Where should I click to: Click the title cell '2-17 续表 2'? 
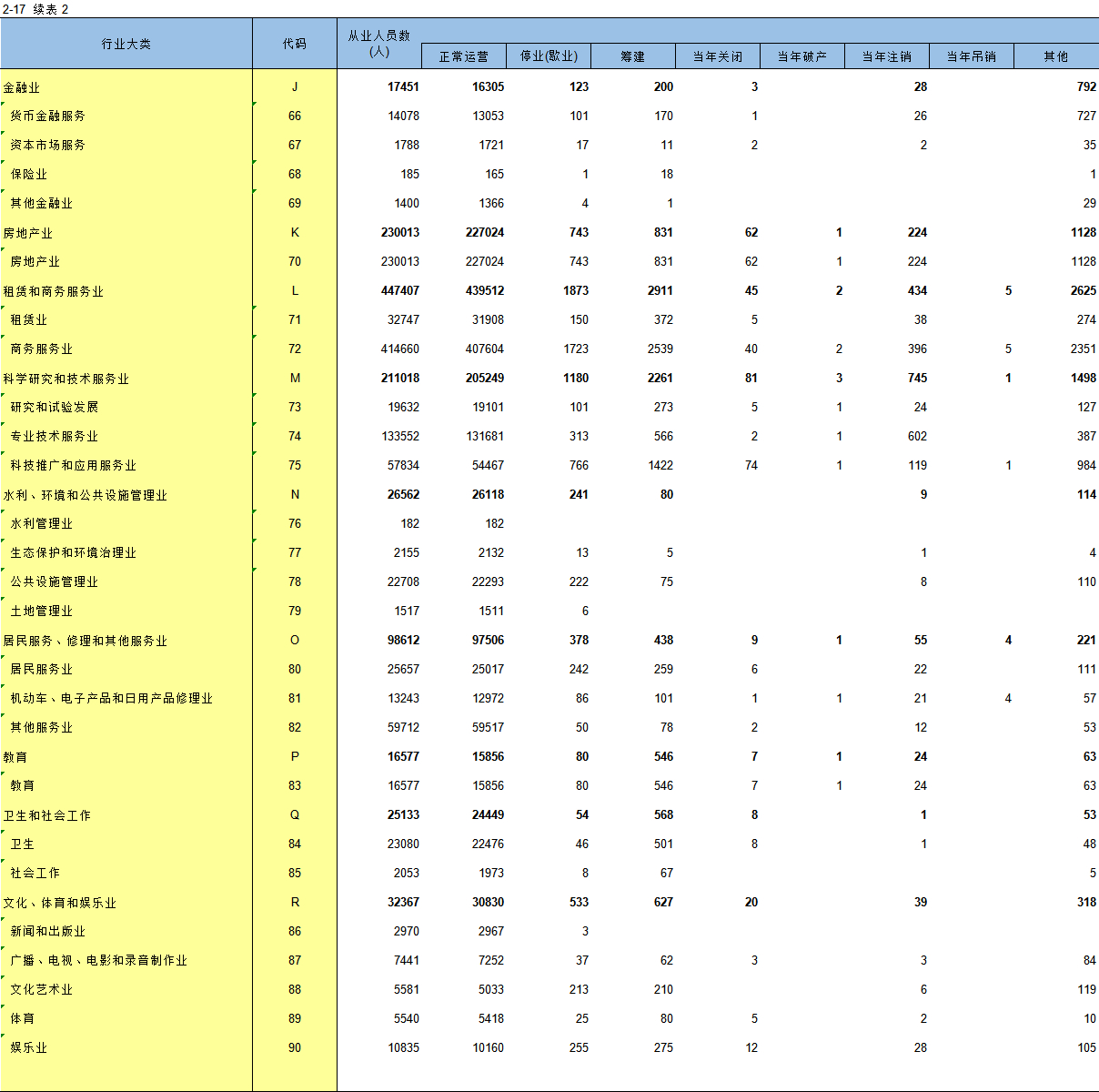(x=36, y=9)
